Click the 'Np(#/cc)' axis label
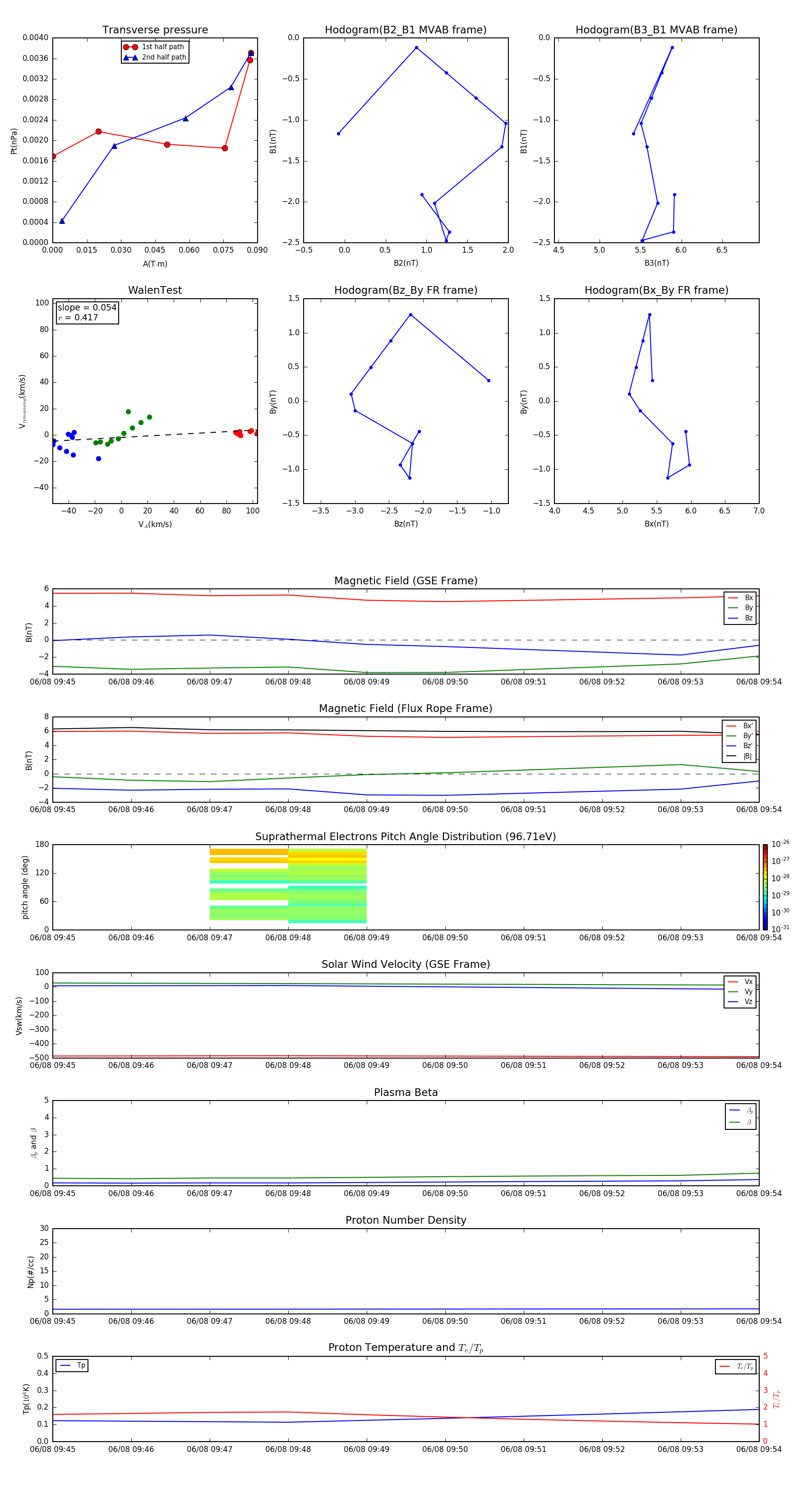Image resolution: width=812 pixels, height=1489 pixels. 31,1271
